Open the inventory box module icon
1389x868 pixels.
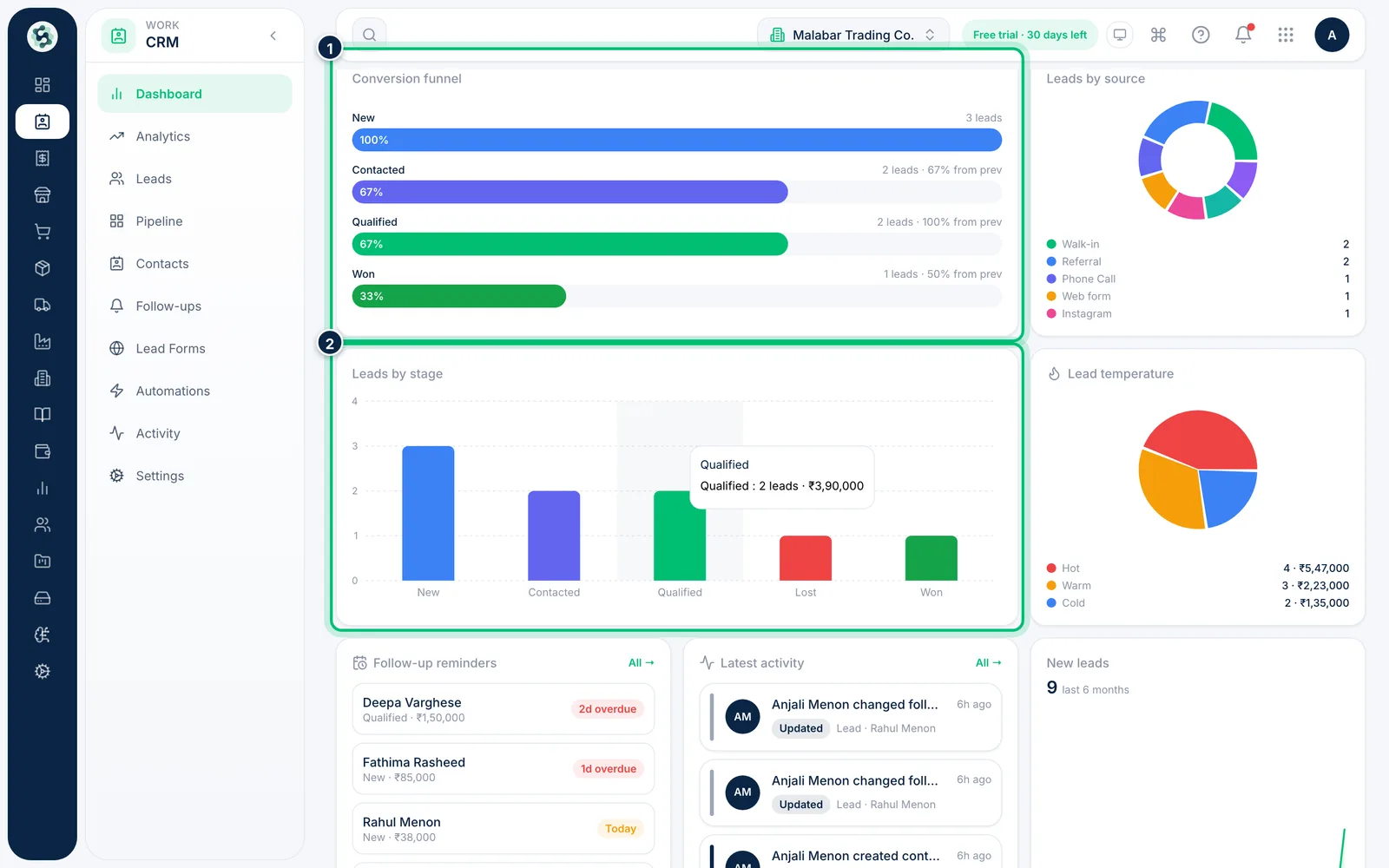(x=42, y=268)
